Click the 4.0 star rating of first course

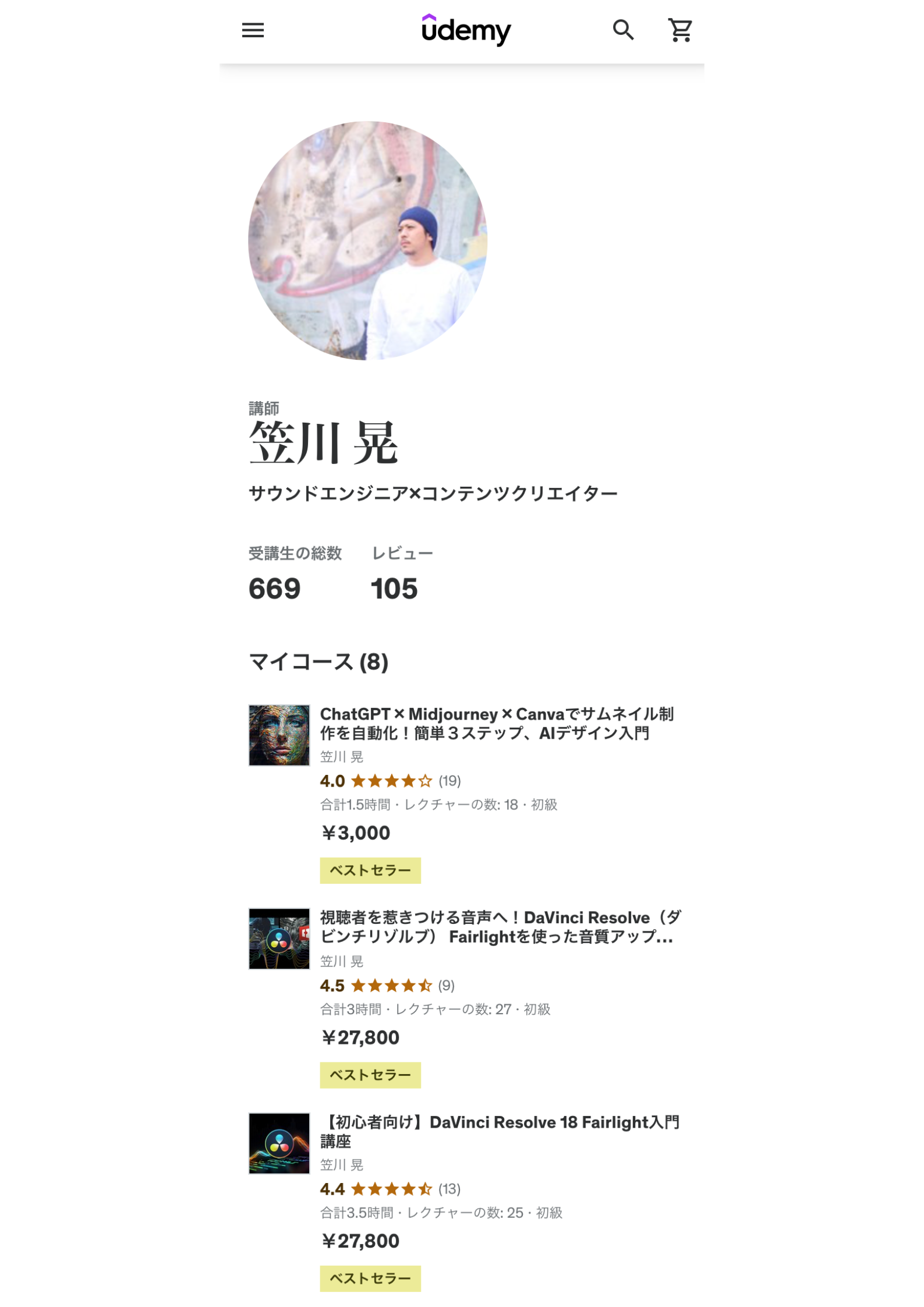[x=390, y=781]
